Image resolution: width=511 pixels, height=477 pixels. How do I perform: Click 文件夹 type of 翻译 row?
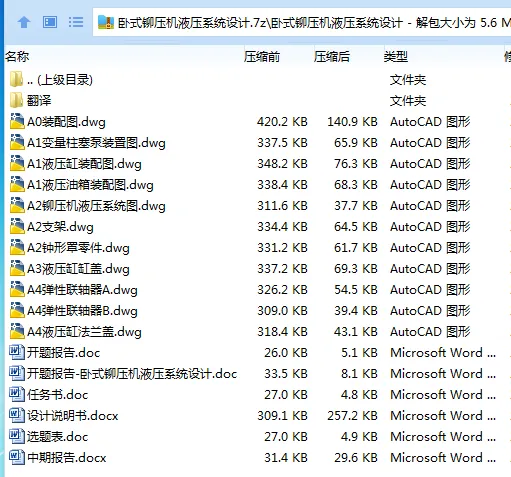[408, 101]
